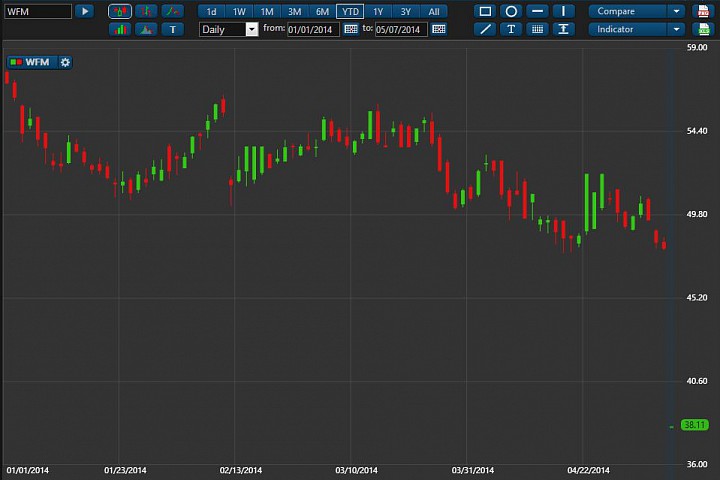Viewport: 720px width, 480px height.
Task: Select the candlestick chart type
Action: (x=120, y=11)
